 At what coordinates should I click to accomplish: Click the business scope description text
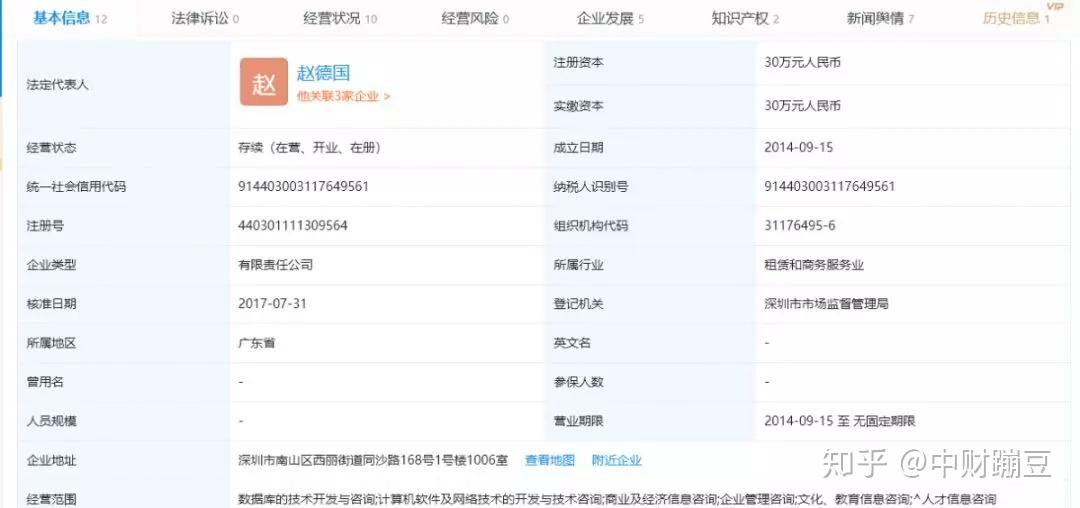coord(616,499)
